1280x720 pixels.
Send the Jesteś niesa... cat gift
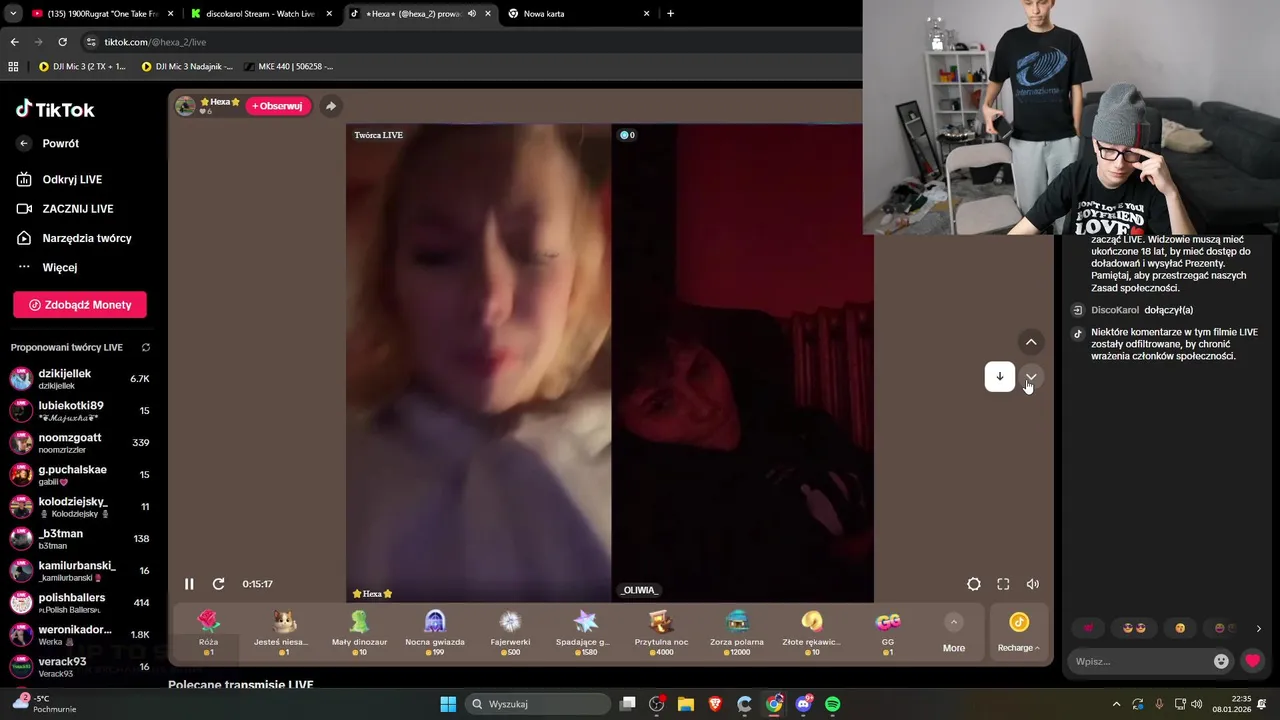point(284,633)
